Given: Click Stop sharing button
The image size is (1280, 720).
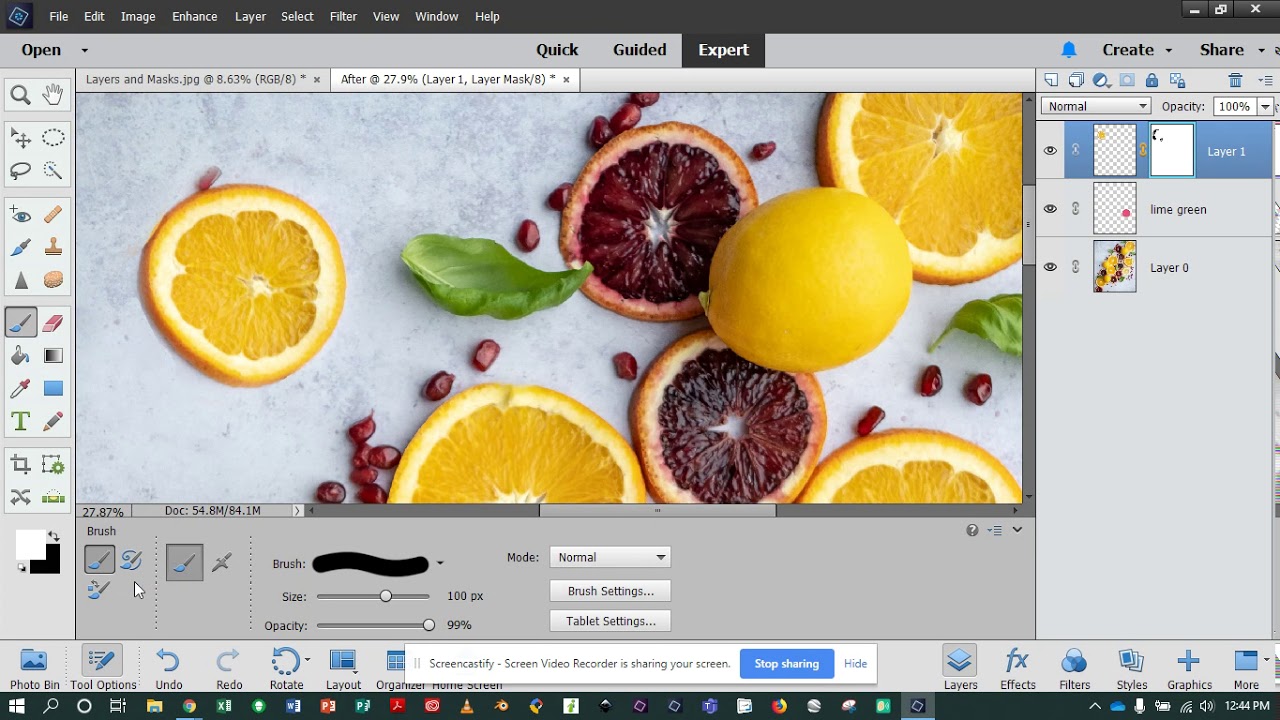Looking at the screenshot, I should [786, 663].
